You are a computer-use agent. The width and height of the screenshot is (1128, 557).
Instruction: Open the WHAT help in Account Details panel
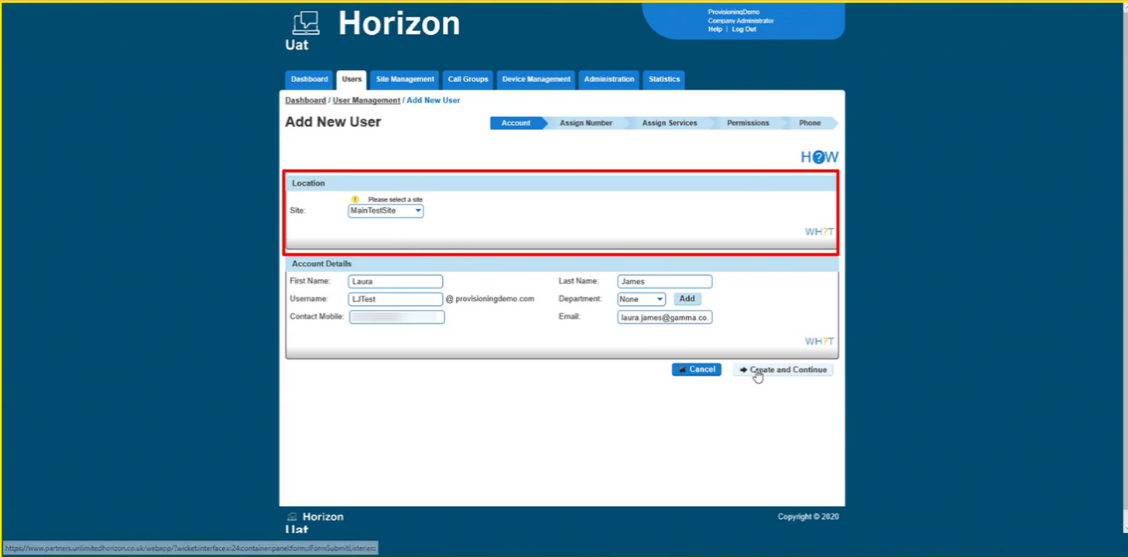pos(819,341)
